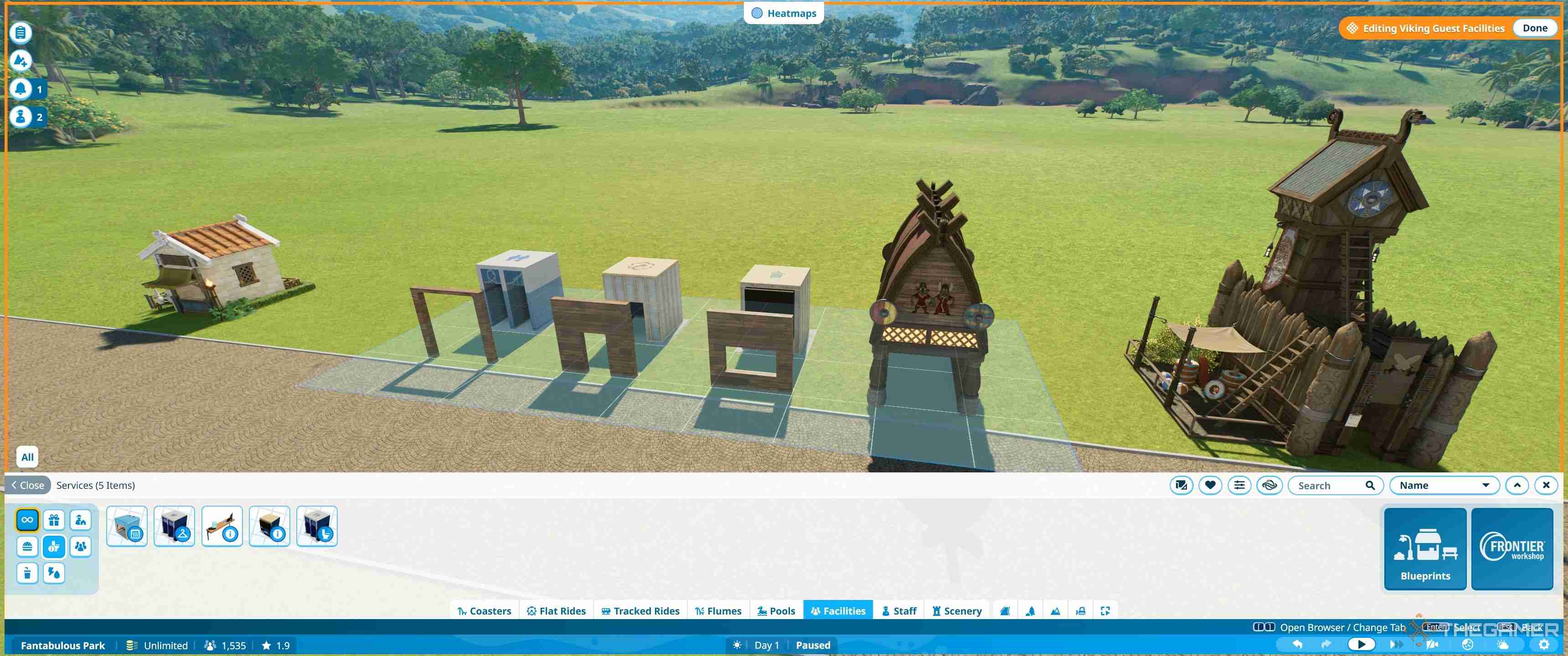This screenshot has width=1568, height=656.
Task: Open the Name sort dropdown
Action: click(x=1444, y=485)
